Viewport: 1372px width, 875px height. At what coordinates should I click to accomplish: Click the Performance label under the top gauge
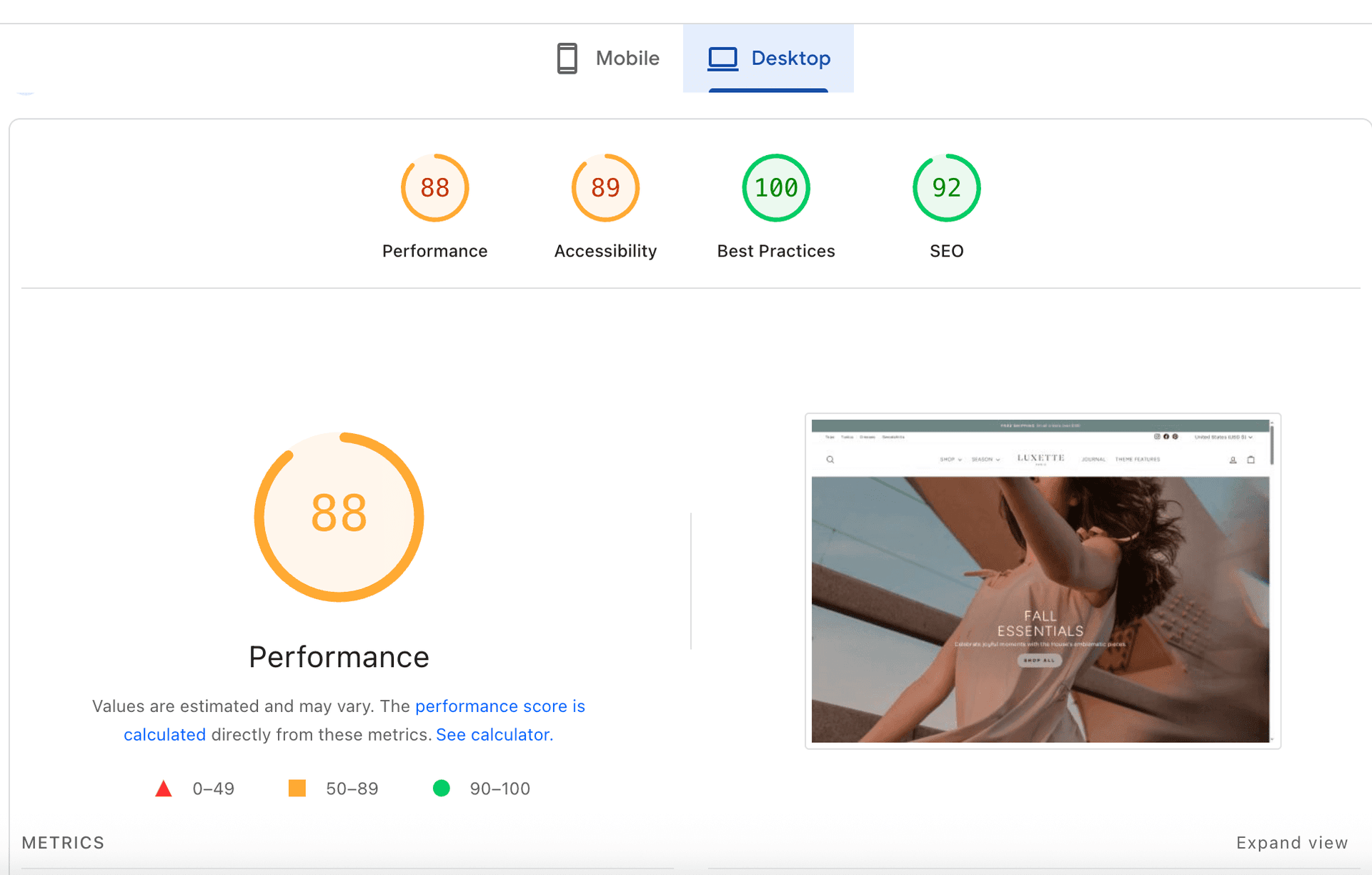pos(434,251)
